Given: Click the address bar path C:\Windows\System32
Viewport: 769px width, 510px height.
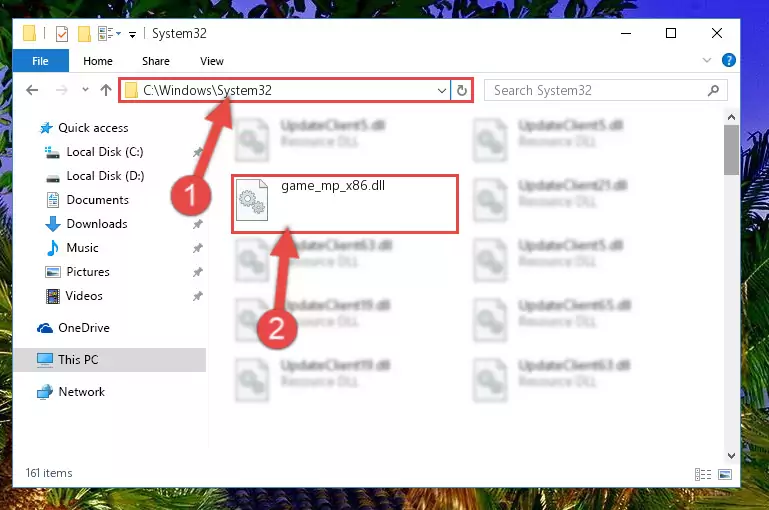Looking at the screenshot, I should click(x=207, y=90).
